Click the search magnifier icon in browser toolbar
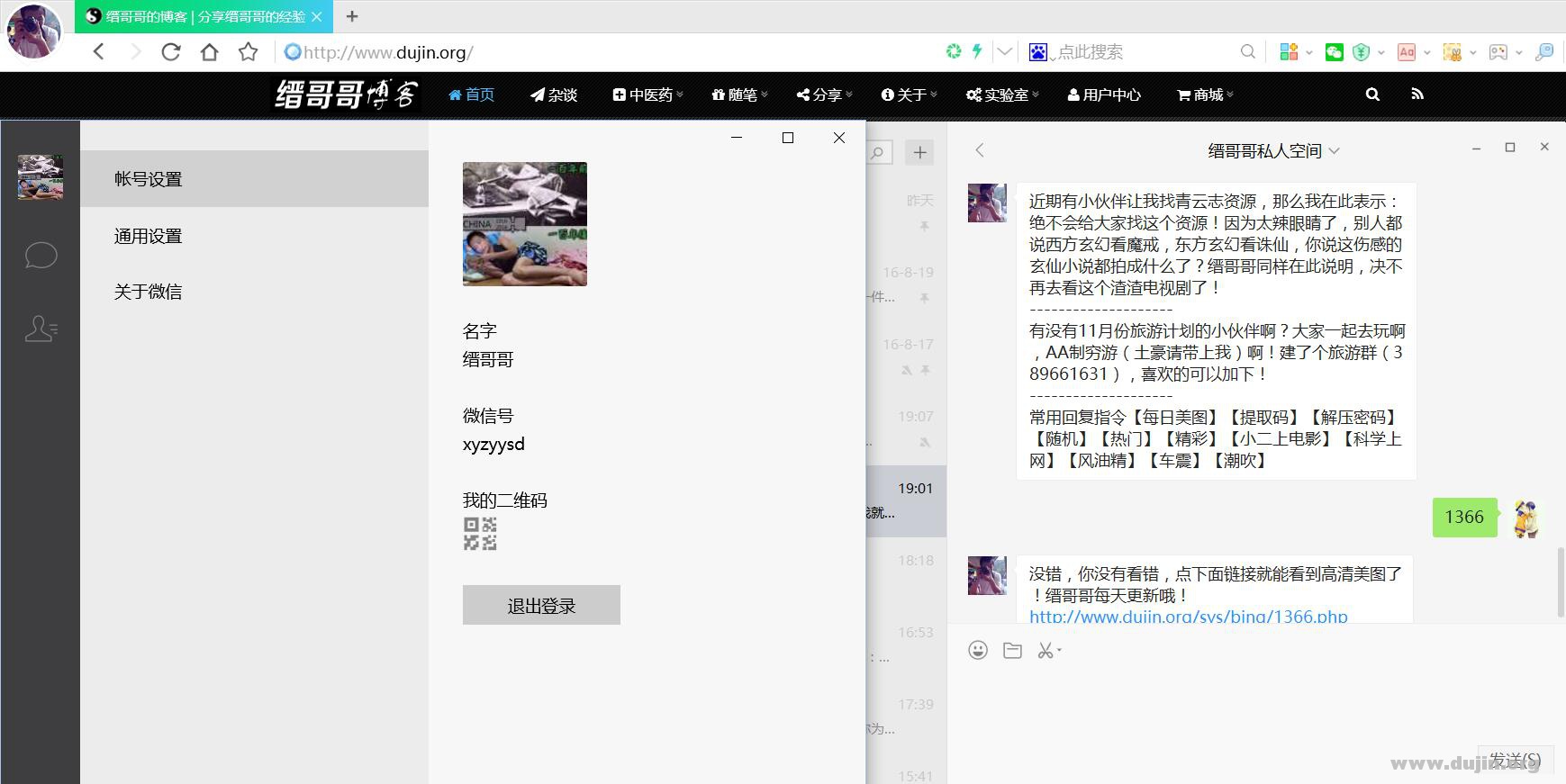This screenshot has width=1566, height=784. (1247, 51)
